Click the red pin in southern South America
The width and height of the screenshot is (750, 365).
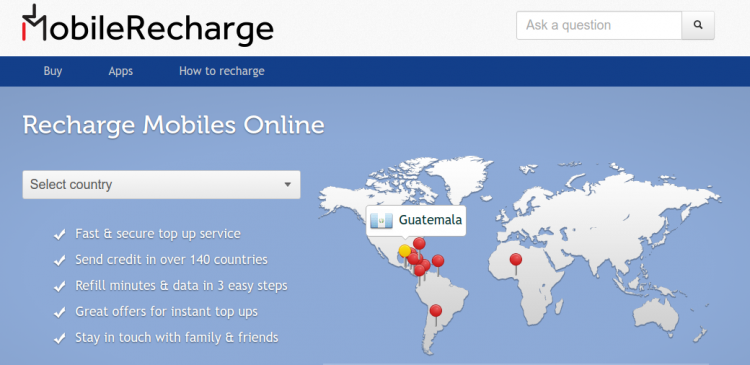pos(435,310)
